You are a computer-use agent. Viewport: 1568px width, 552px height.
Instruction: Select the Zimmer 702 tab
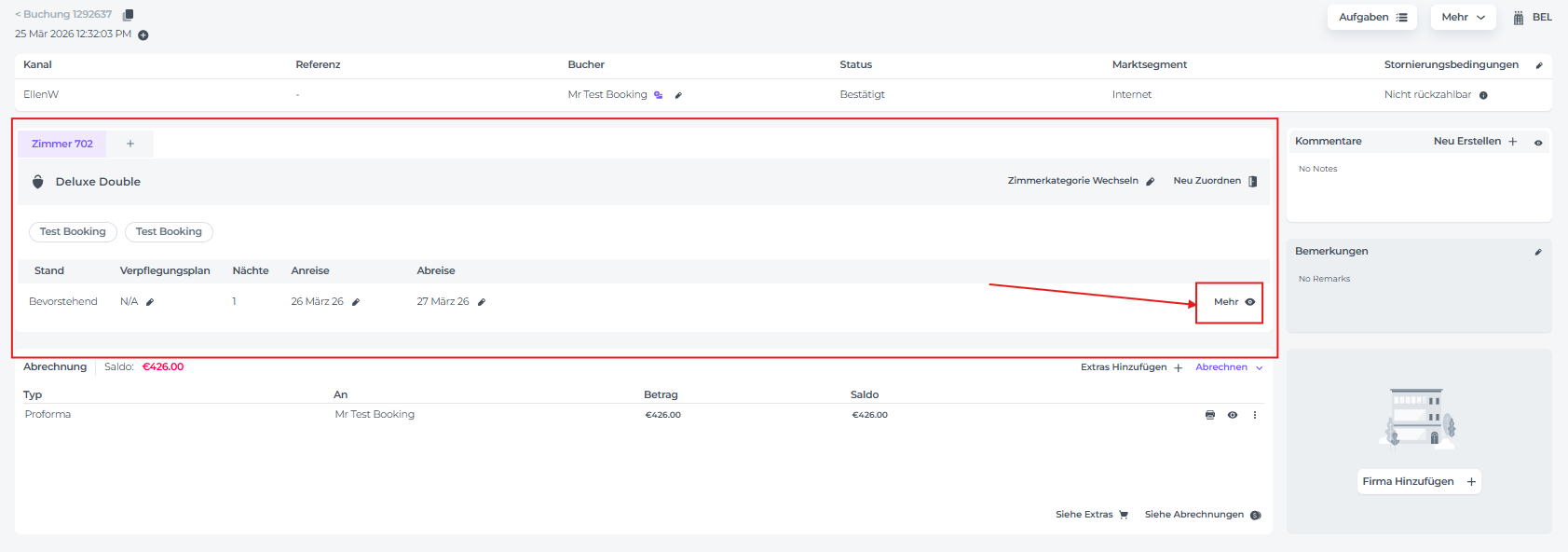coord(62,144)
